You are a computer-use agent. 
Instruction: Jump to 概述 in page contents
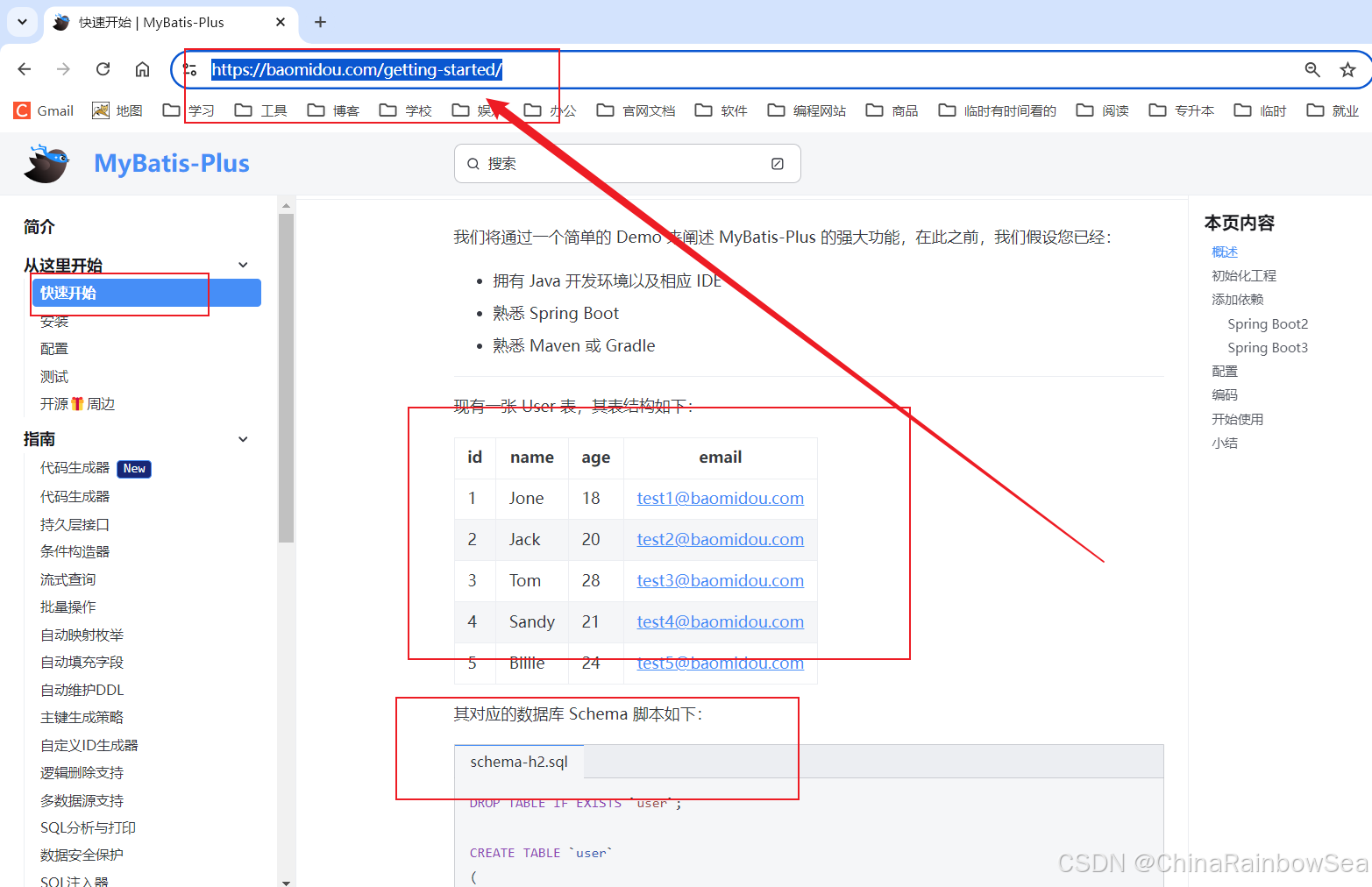tap(1225, 252)
